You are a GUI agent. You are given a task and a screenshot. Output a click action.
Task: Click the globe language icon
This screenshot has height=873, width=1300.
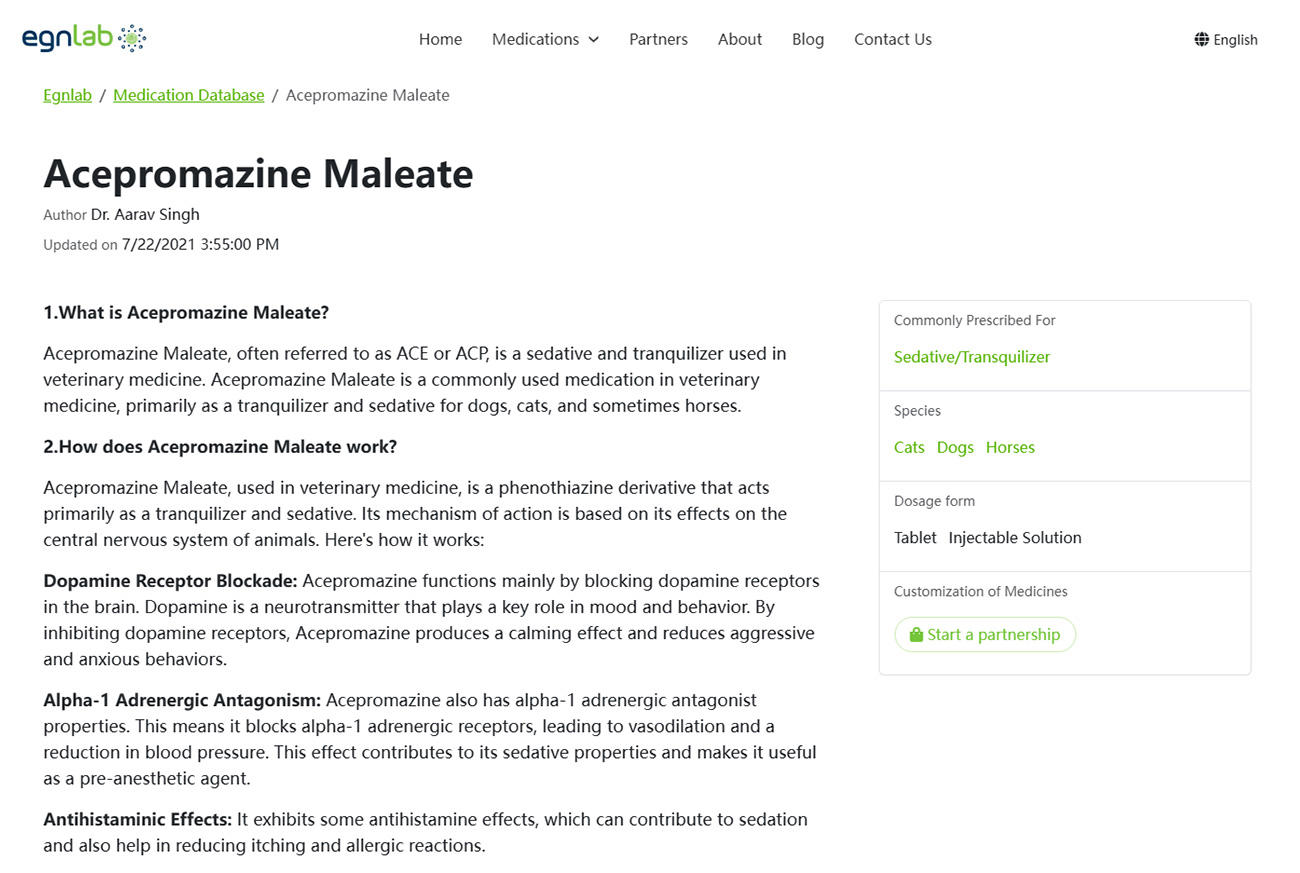(x=1201, y=39)
